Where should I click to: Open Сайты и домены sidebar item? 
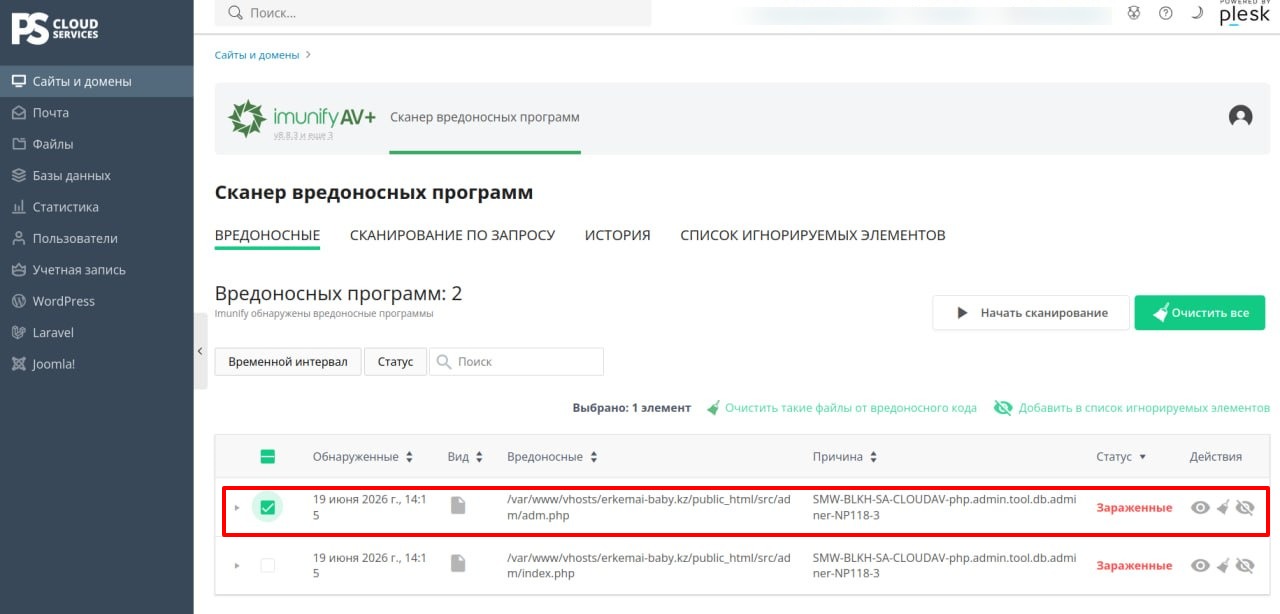coord(96,81)
